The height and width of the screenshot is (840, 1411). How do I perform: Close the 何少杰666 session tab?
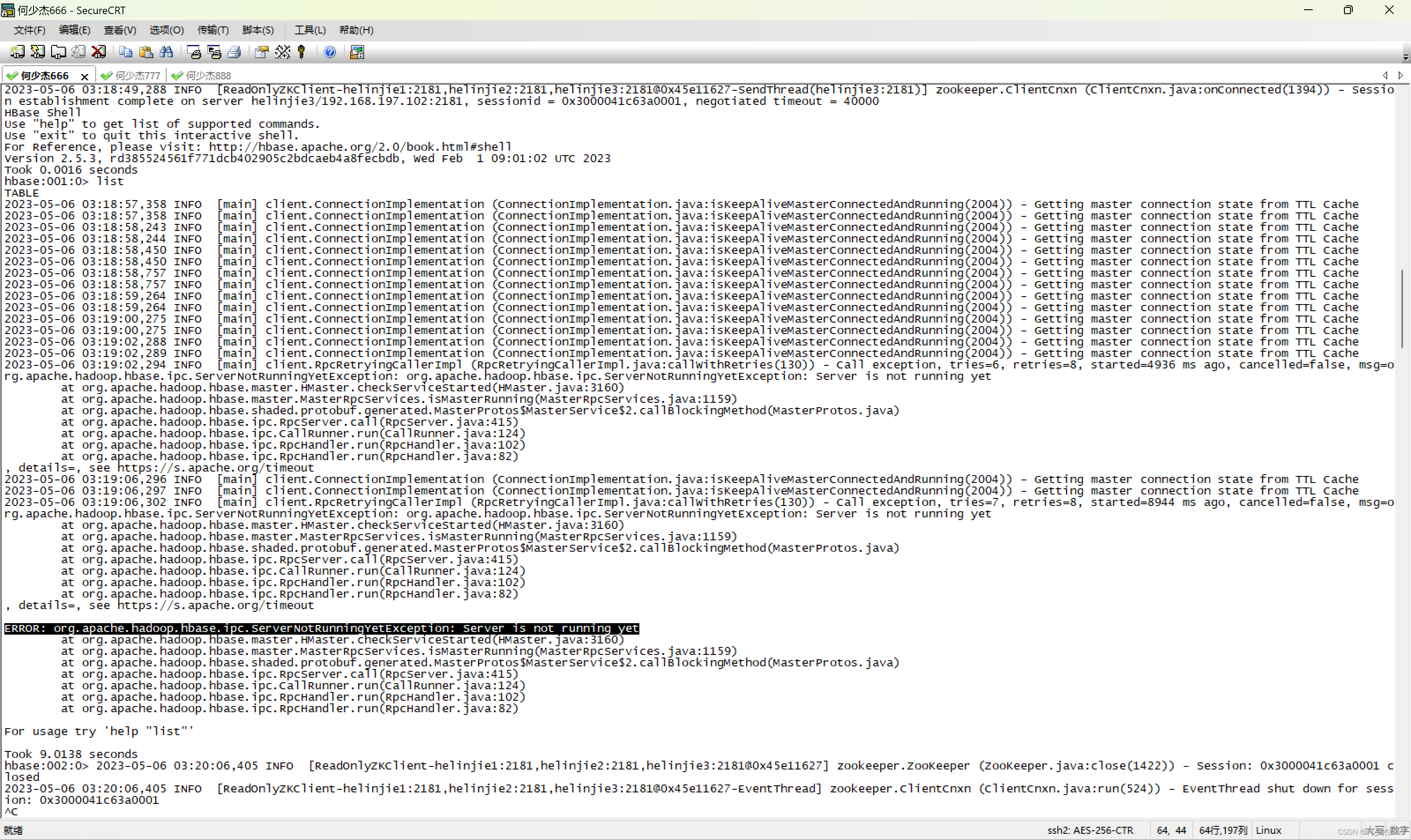[x=84, y=76]
